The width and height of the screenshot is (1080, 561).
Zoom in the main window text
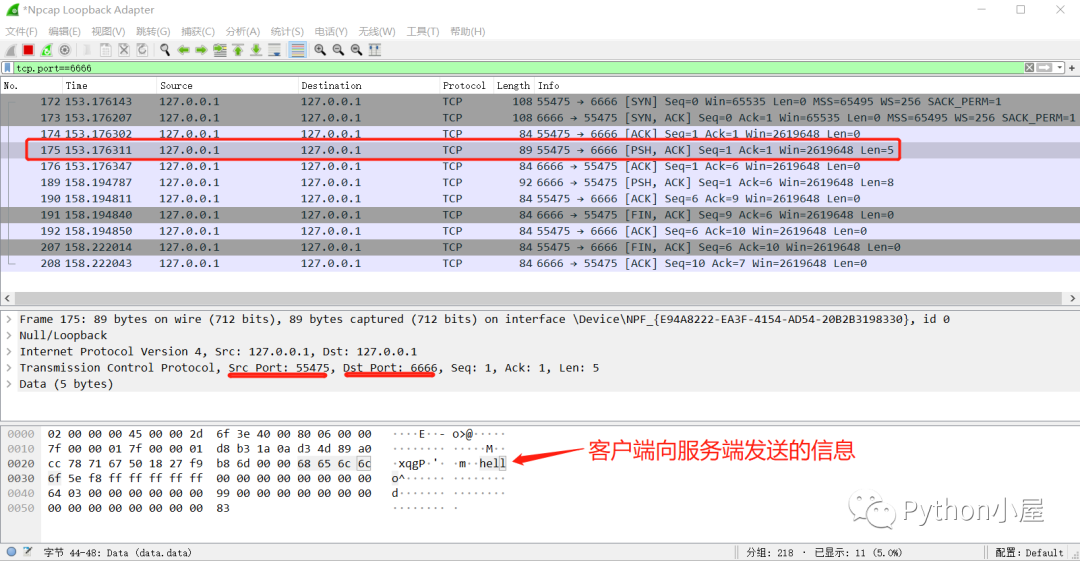click(x=320, y=50)
